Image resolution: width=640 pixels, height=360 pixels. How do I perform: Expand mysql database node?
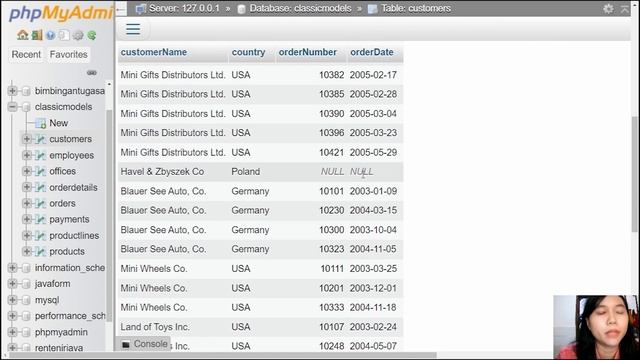pos(13,300)
